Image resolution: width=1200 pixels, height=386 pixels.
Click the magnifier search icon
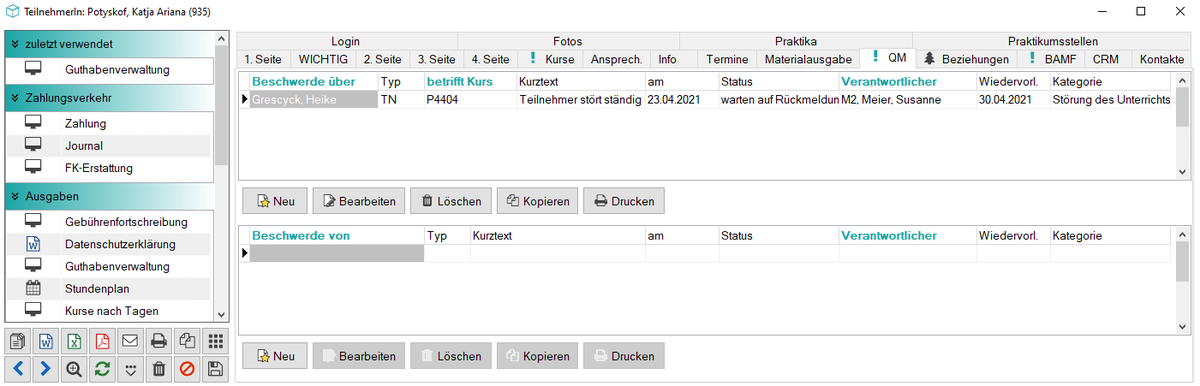click(74, 369)
